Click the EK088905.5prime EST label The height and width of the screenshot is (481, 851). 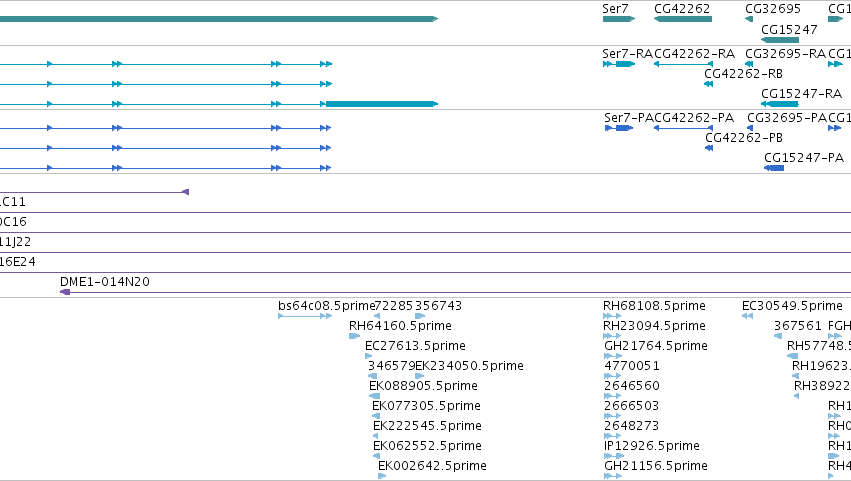tap(423, 387)
